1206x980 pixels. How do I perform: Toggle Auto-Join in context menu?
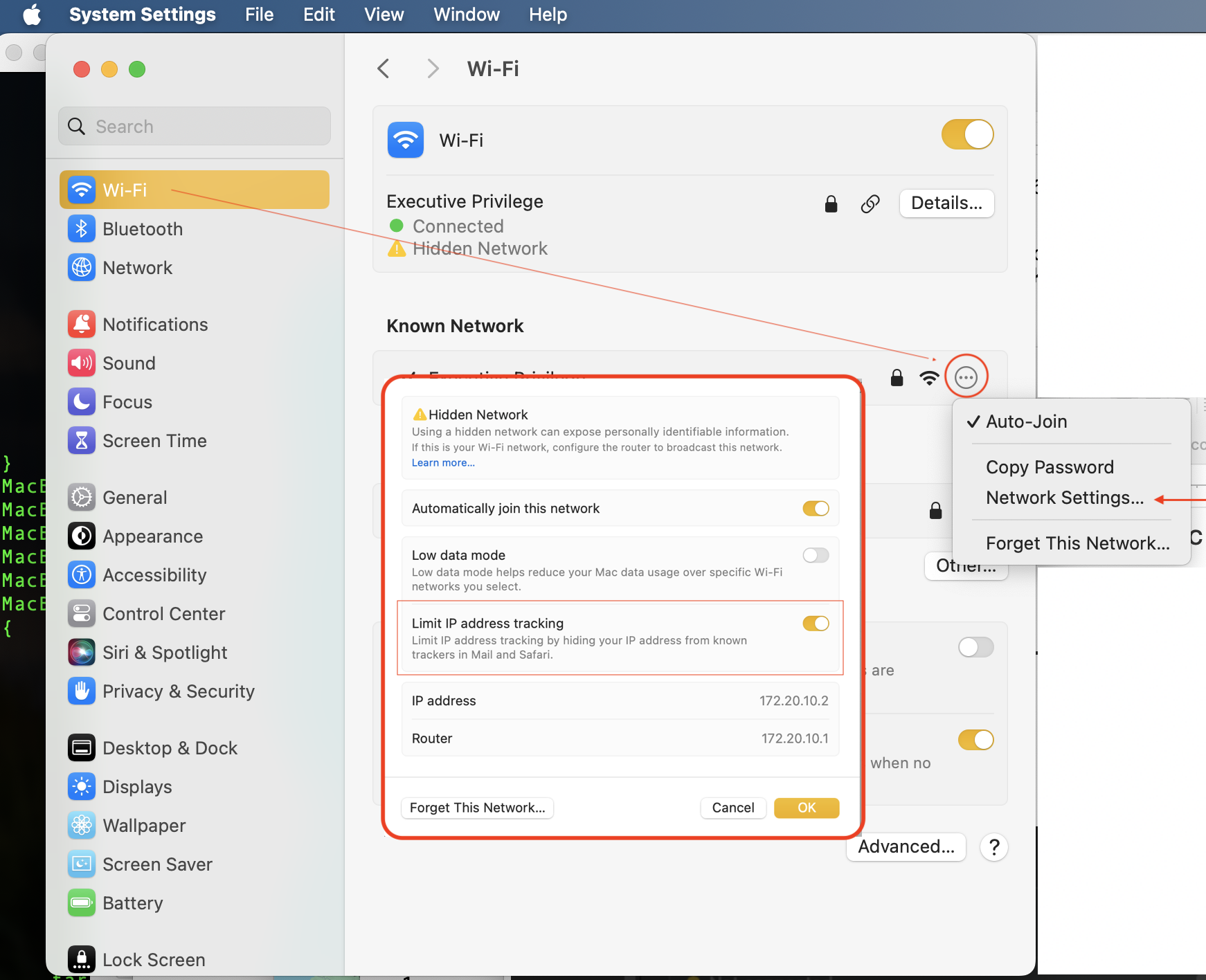coord(1027,421)
